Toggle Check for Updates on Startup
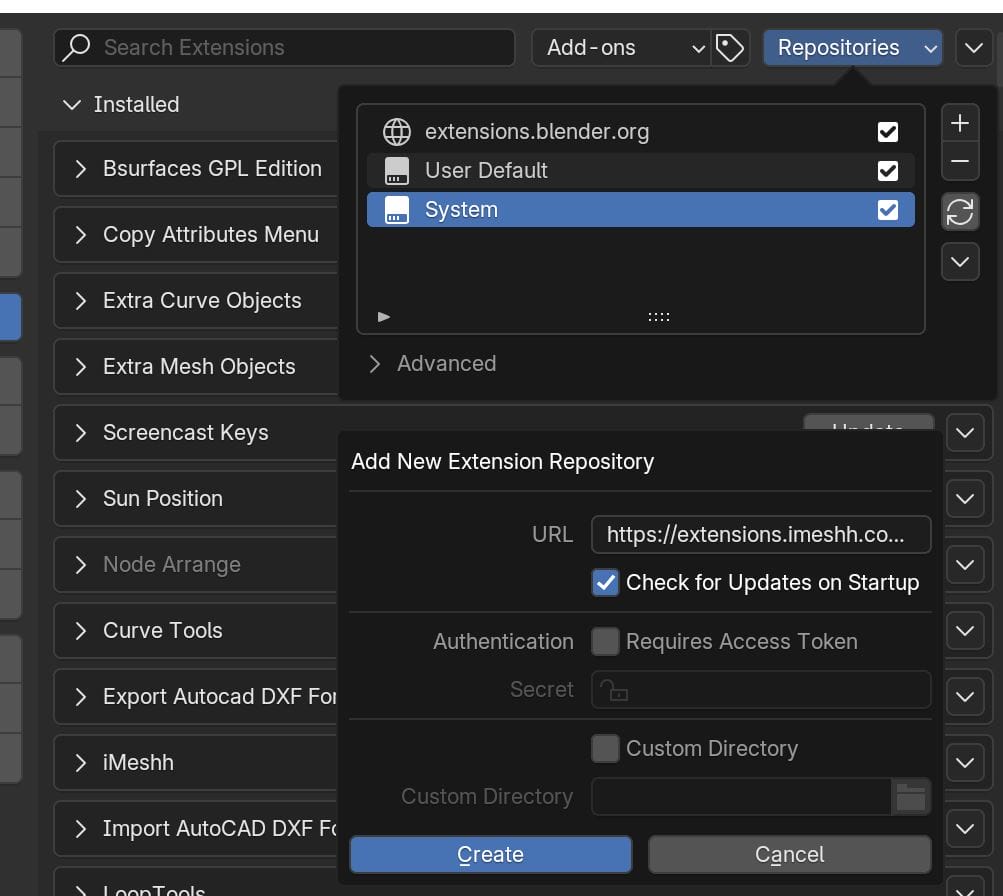1003x896 pixels. pyautogui.click(x=605, y=583)
